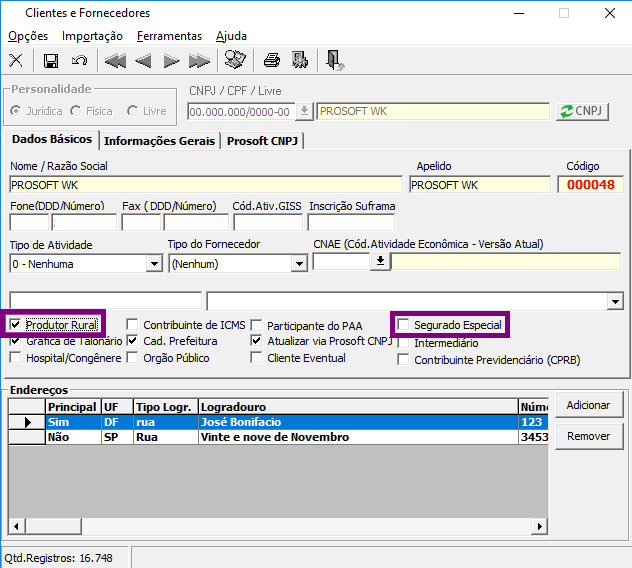Image resolution: width=632 pixels, height=568 pixels.
Task: Uncheck Gráfica de Talonário
Action: point(15,341)
